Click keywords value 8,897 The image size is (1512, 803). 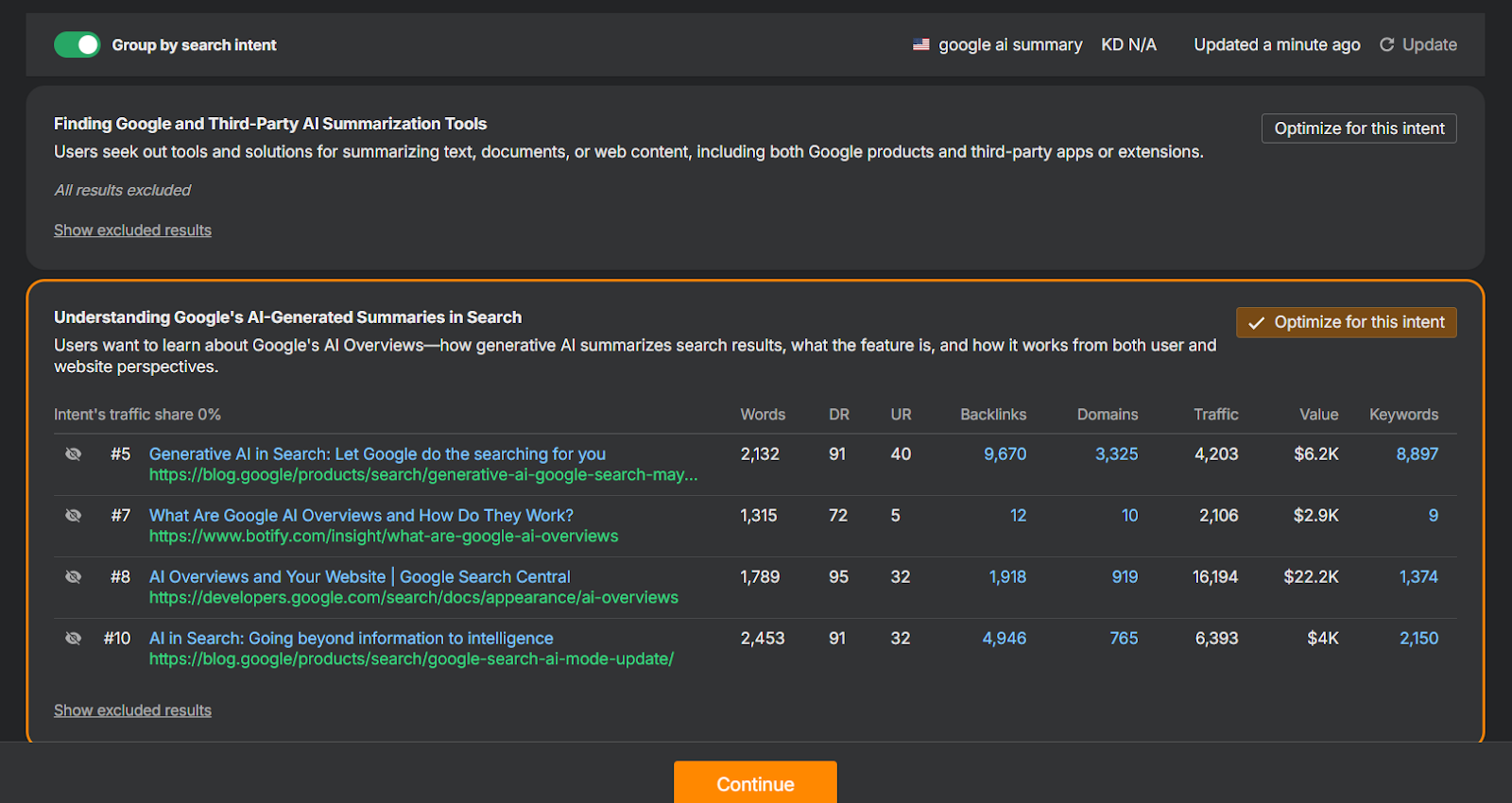point(1417,454)
